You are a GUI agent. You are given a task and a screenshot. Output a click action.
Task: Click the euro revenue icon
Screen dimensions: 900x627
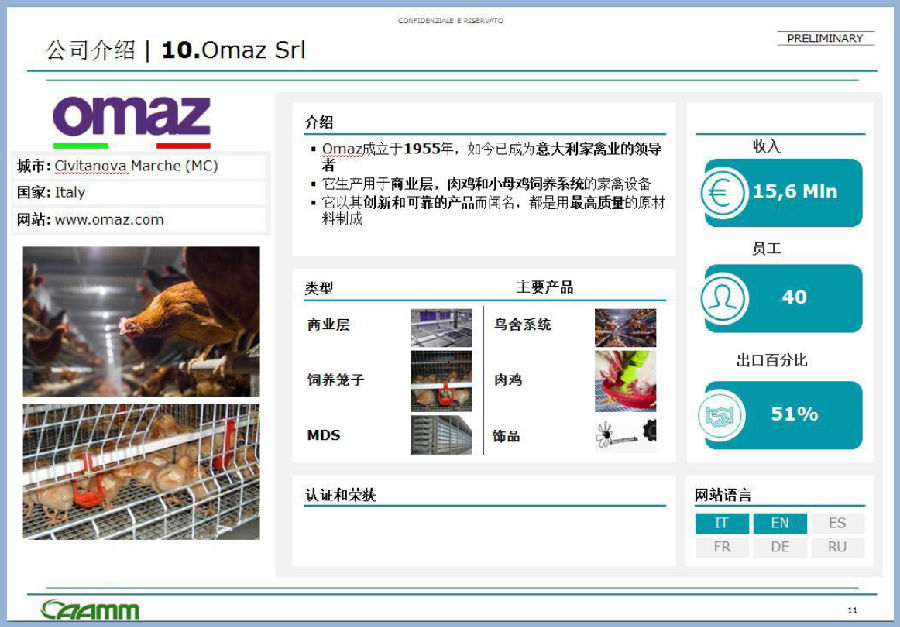click(x=724, y=192)
